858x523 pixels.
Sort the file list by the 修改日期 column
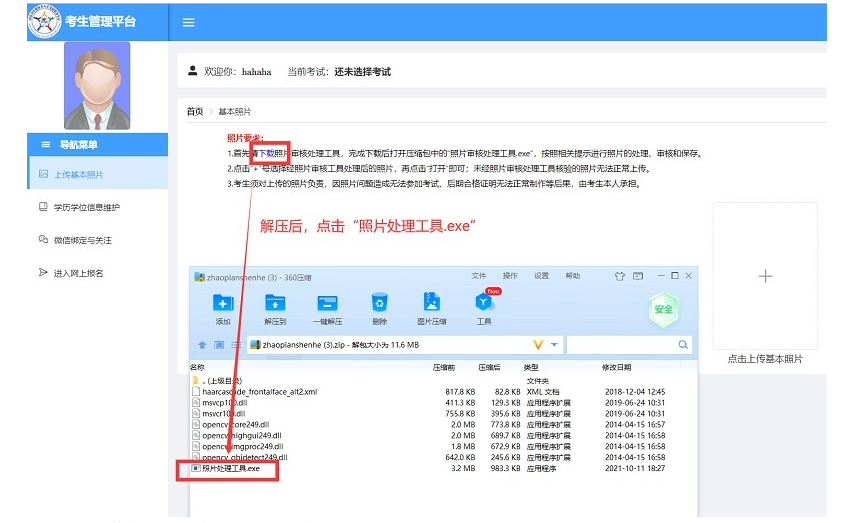coord(617,368)
